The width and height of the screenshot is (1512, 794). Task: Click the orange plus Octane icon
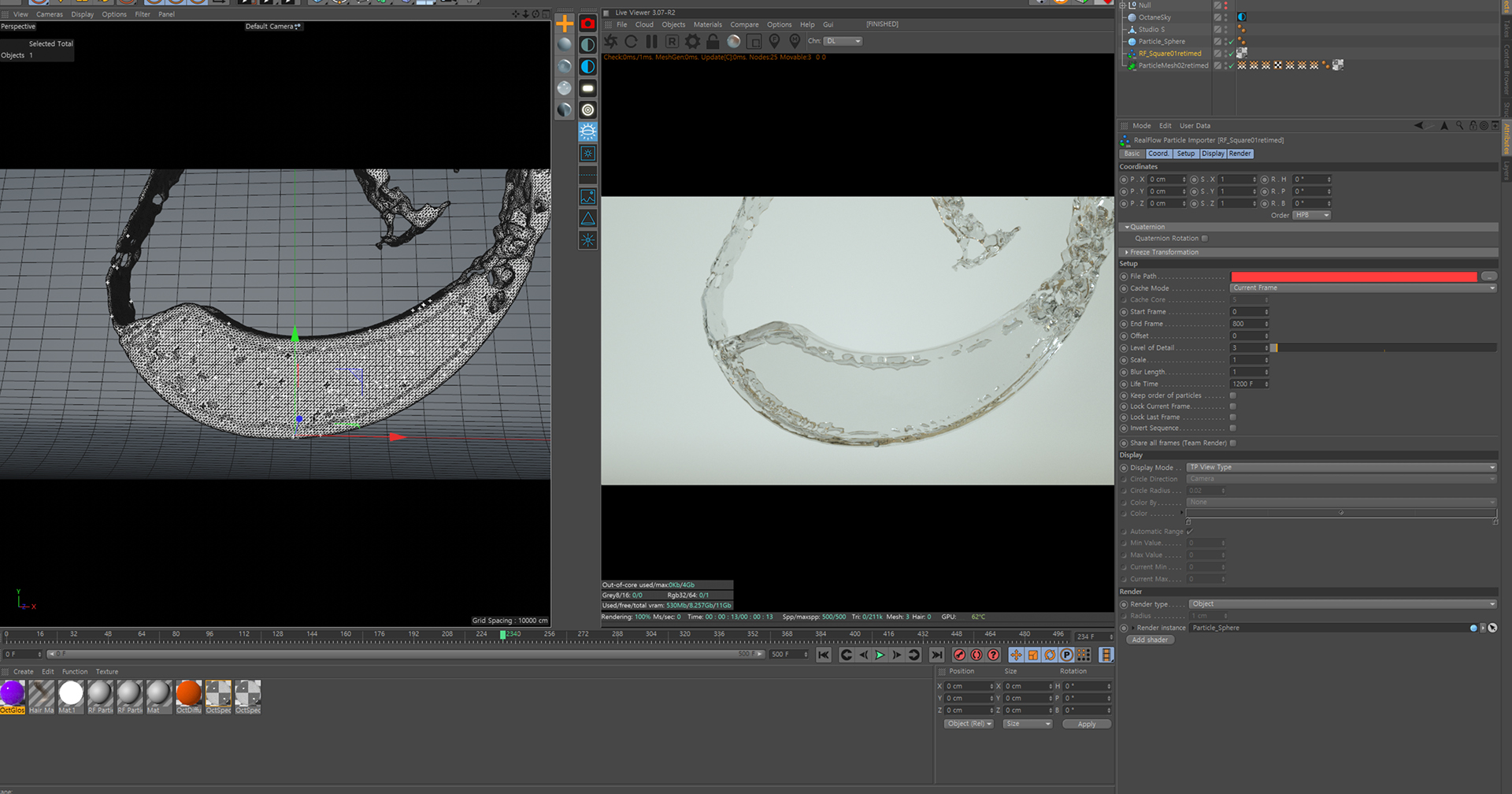[x=565, y=24]
